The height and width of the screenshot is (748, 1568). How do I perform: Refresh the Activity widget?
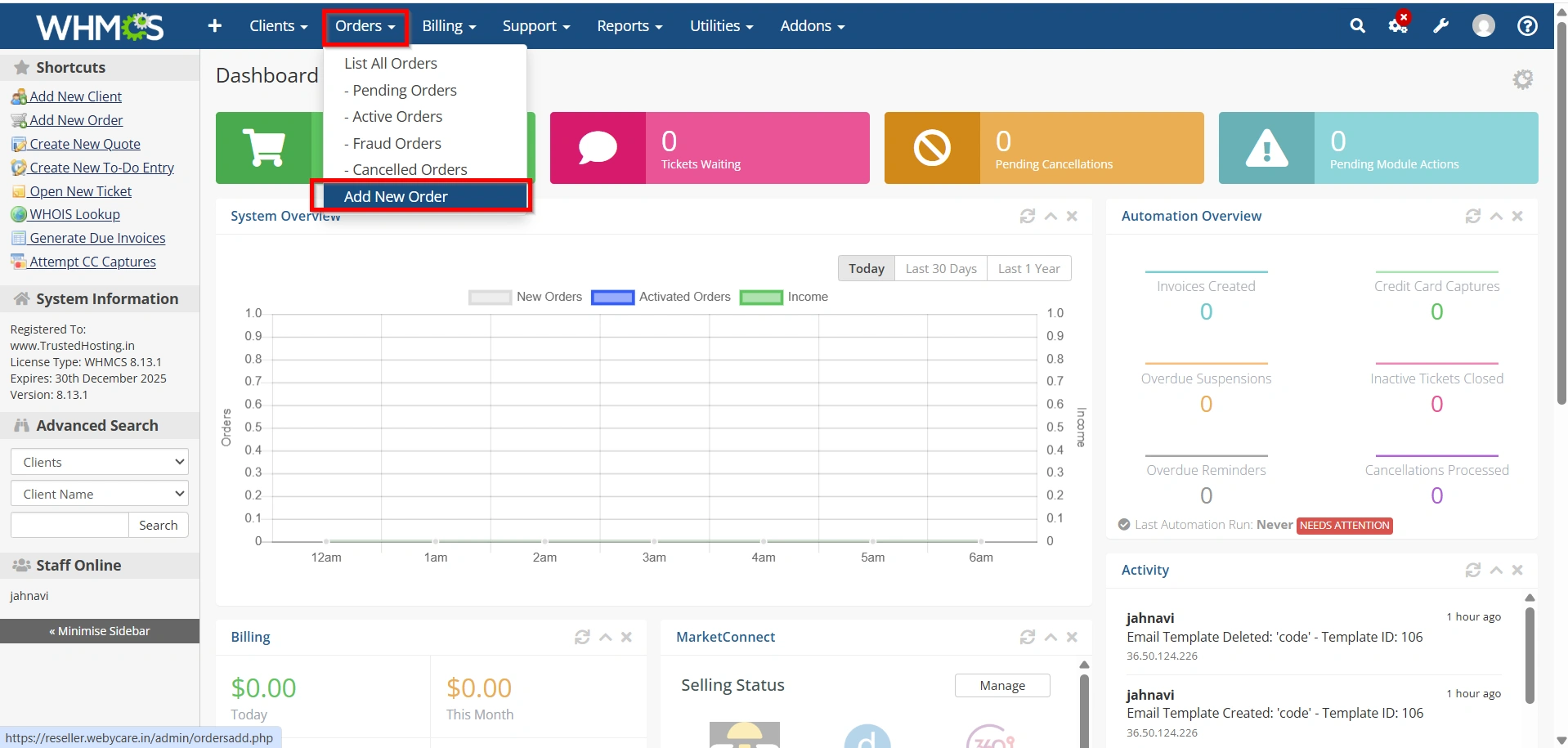1473,570
